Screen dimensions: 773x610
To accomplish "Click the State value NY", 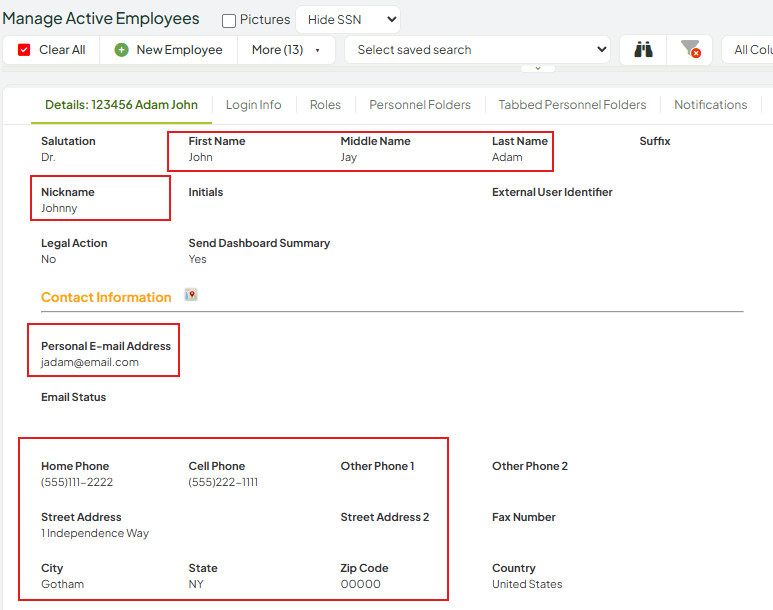I will tap(196, 584).
